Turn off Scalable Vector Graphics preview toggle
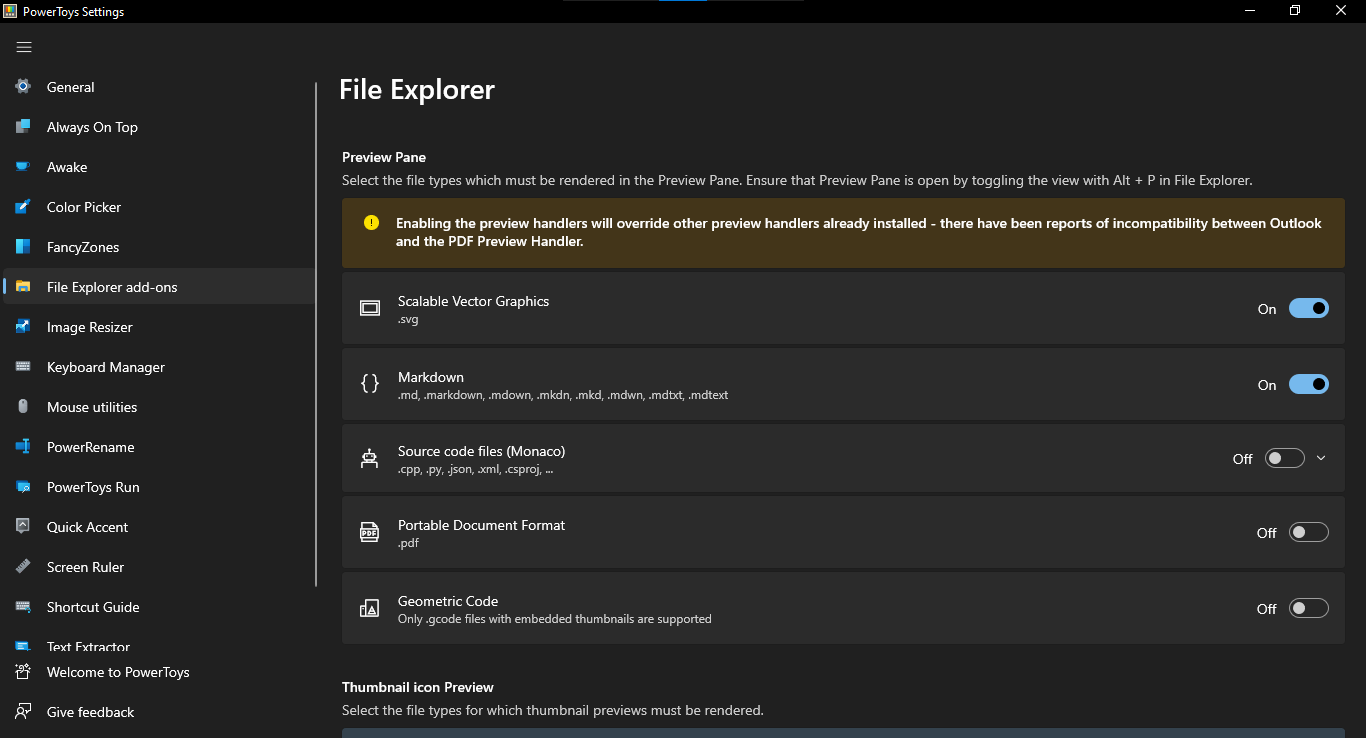1366x738 pixels. [1309, 308]
